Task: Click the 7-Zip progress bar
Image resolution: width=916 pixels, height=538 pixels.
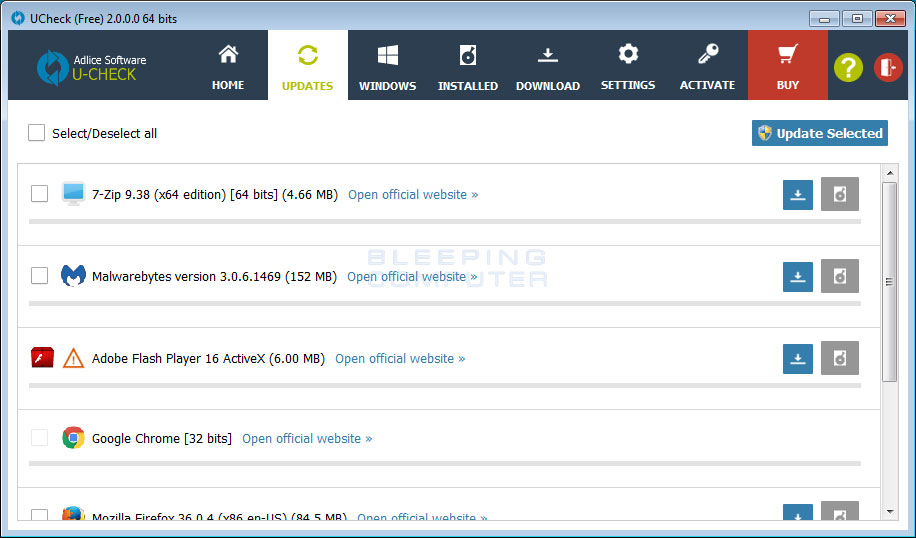Action: coord(445,221)
